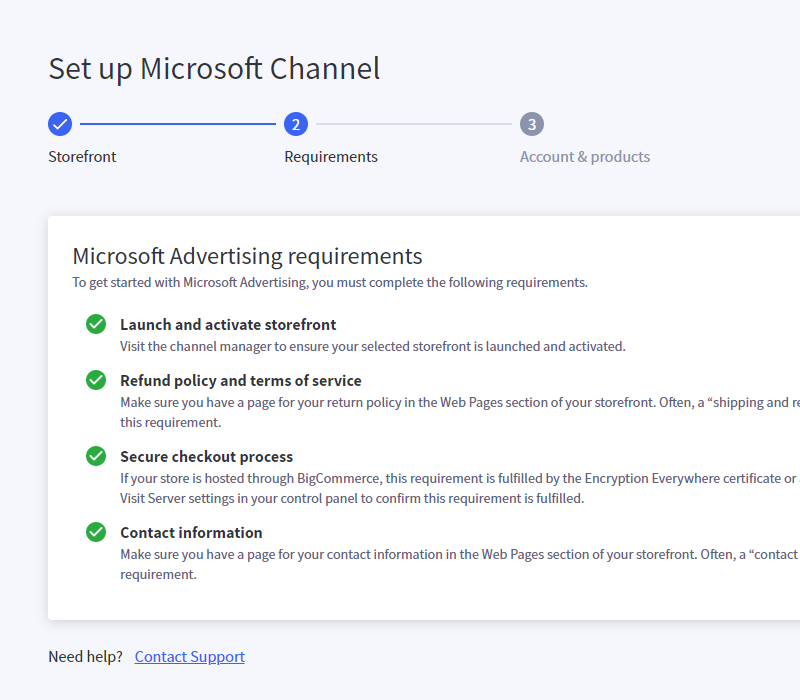Viewport: 800px width, 700px height.
Task: Click line 'If your store is hosted through BigCommerce'
Action: 460,479
